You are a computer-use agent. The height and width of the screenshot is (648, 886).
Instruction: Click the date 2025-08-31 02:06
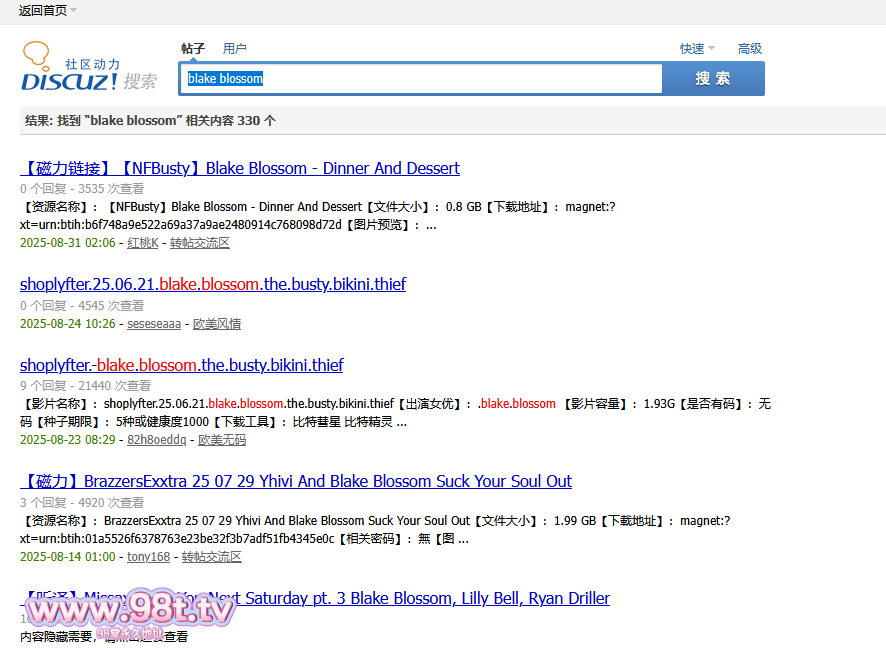pyautogui.click(x=68, y=243)
